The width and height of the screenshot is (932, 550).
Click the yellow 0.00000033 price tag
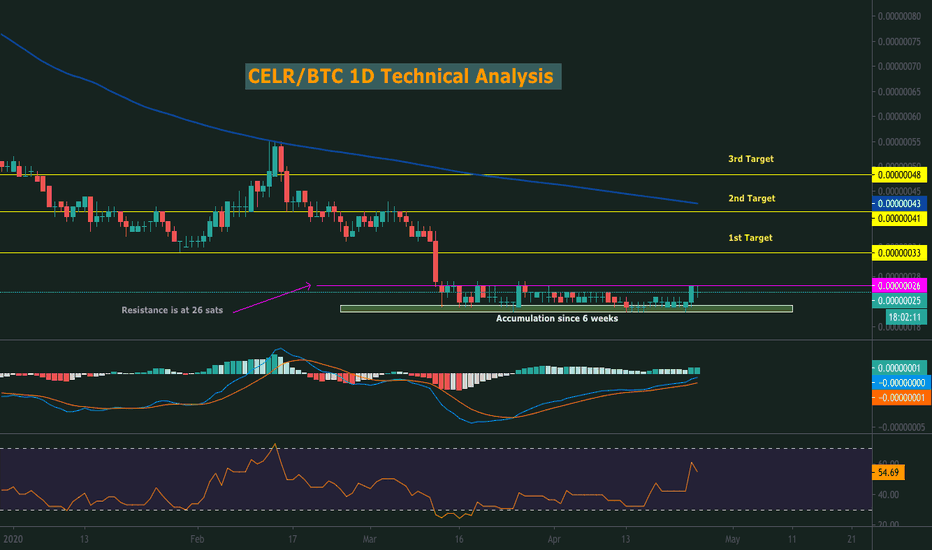pyautogui.click(x=899, y=253)
